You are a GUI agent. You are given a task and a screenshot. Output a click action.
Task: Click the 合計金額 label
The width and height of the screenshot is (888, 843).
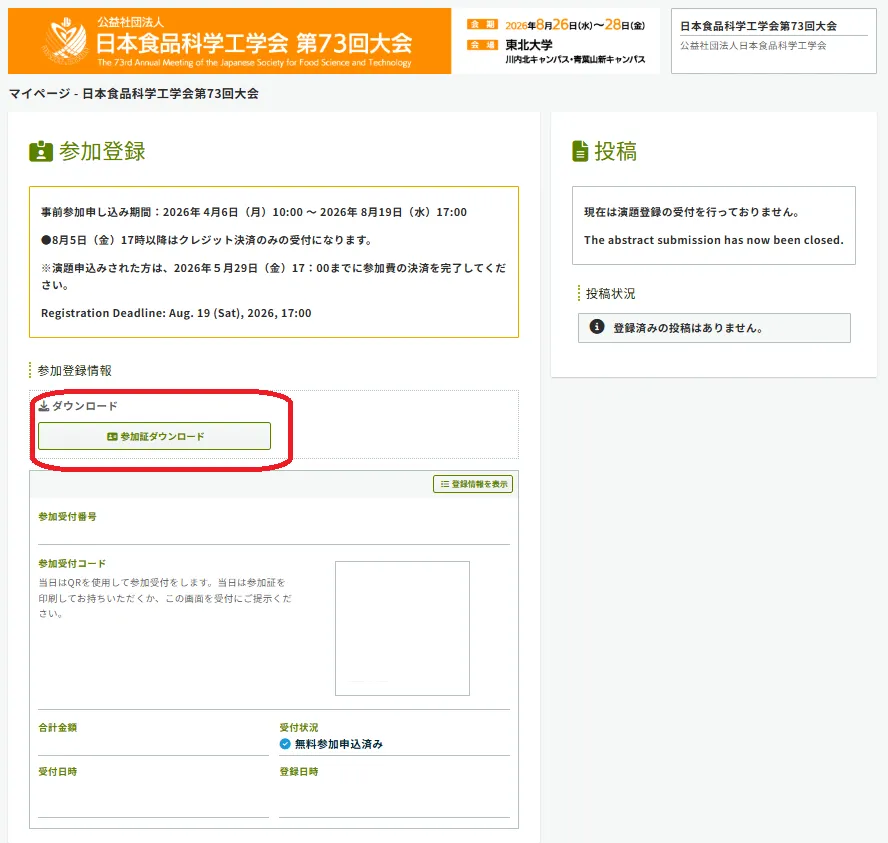pos(58,728)
